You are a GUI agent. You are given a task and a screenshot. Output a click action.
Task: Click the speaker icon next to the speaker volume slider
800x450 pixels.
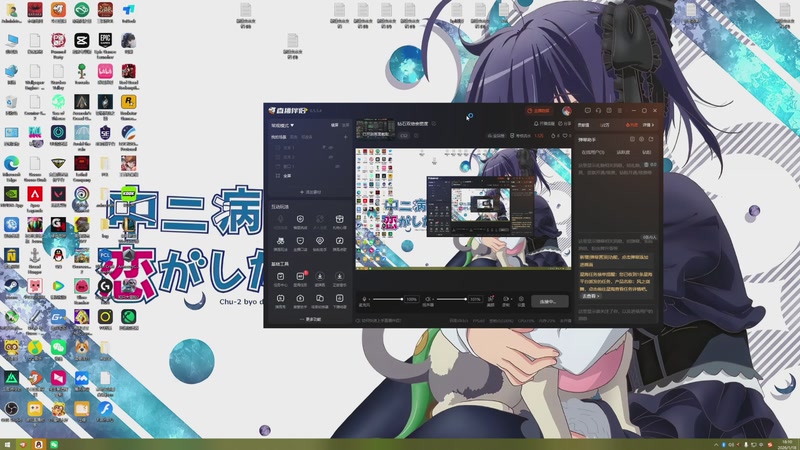(x=428, y=299)
